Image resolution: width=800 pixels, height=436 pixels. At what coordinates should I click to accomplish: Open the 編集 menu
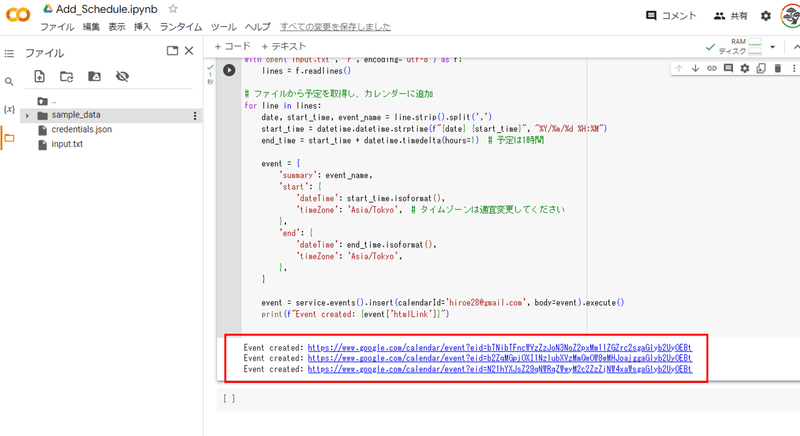point(91,27)
